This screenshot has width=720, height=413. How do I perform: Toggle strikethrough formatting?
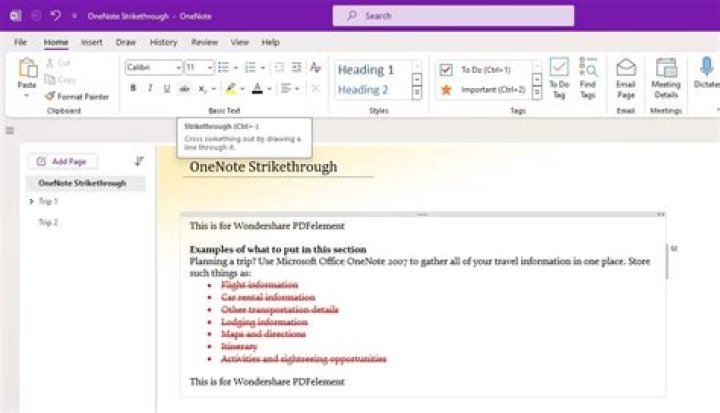184,88
